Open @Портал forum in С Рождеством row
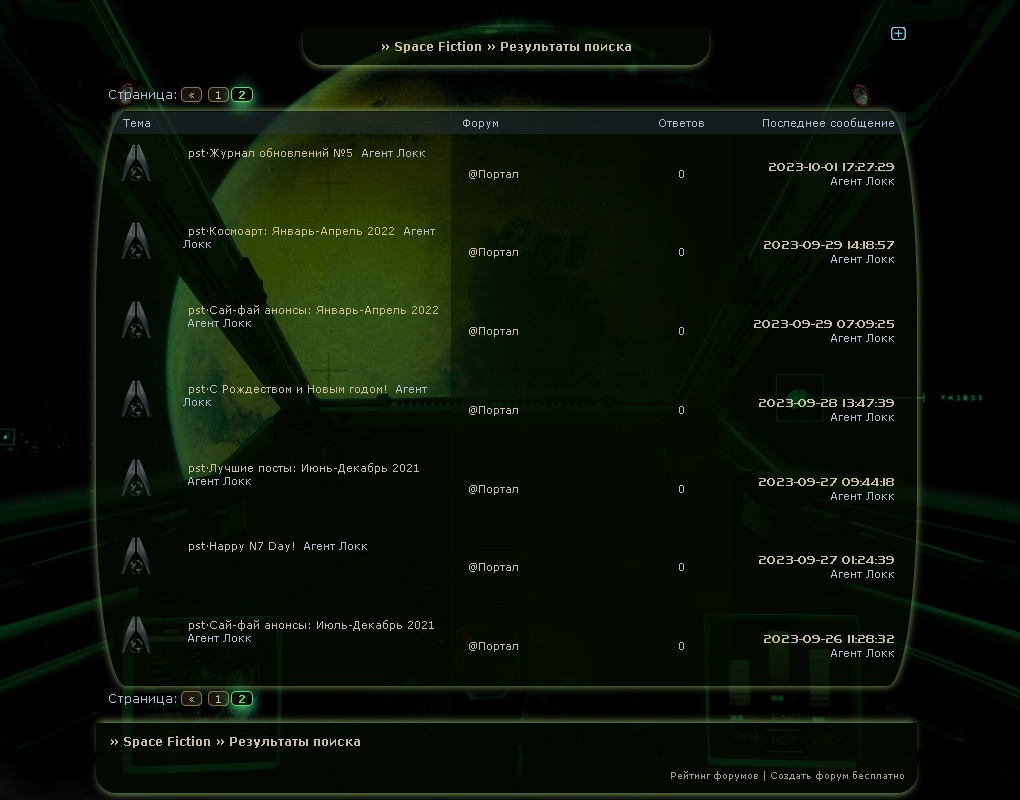 (493, 410)
